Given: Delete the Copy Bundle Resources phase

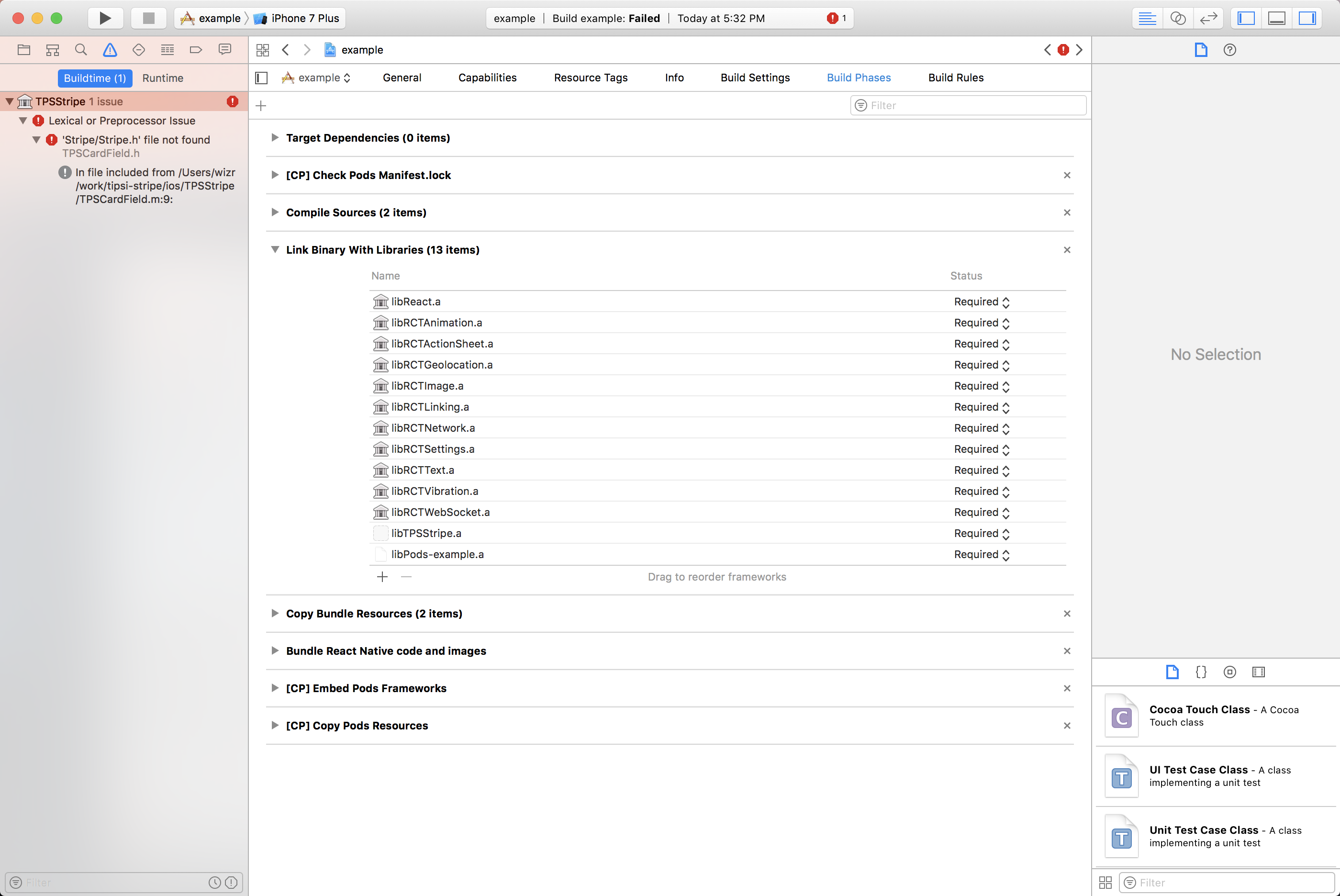Looking at the screenshot, I should pos(1067,614).
